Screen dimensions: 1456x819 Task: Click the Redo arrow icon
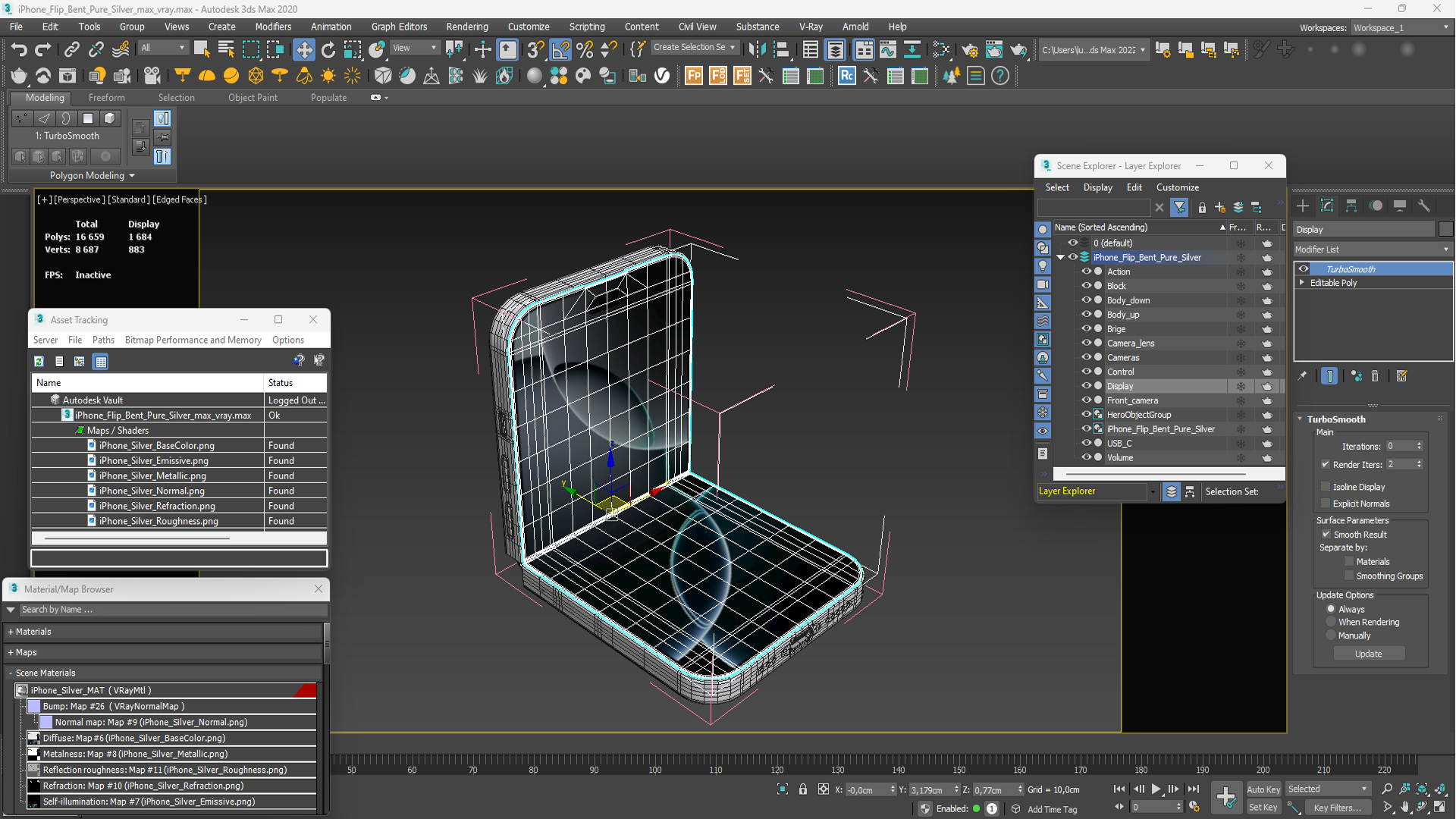point(43,50)
